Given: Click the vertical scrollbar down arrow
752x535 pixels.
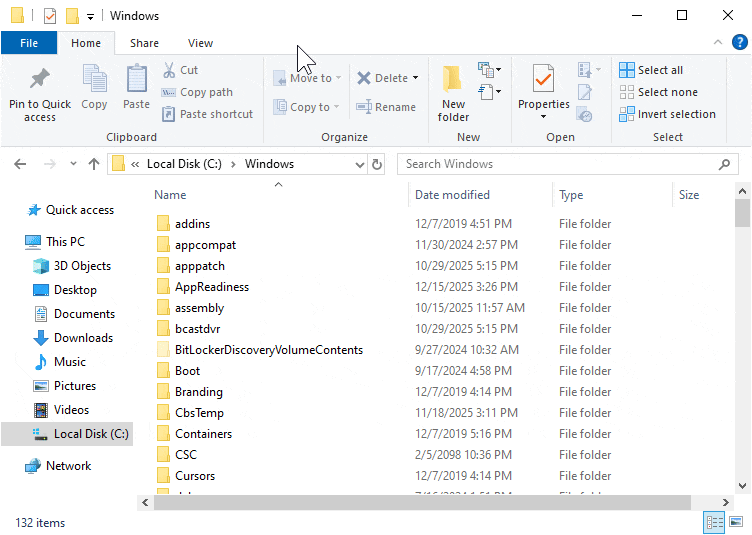Looking at the screenshot, I should click(742, 486).
